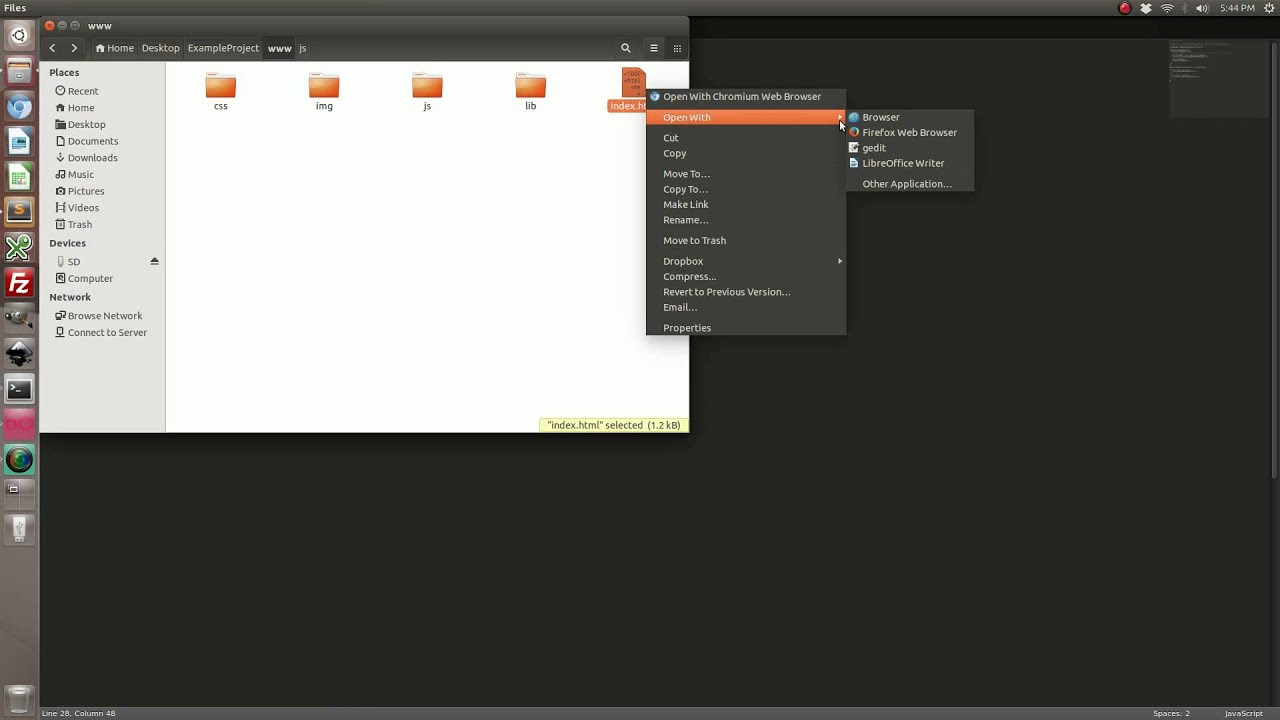Choose Compress... from the menu
This screenshot has width=1280, height=720.
(746, 276)
